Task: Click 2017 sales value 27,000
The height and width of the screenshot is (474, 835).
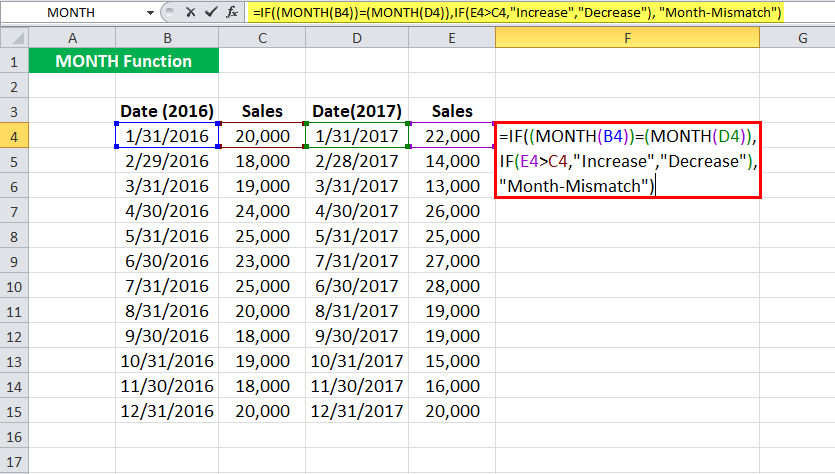Action: click(x=452, y=261)
